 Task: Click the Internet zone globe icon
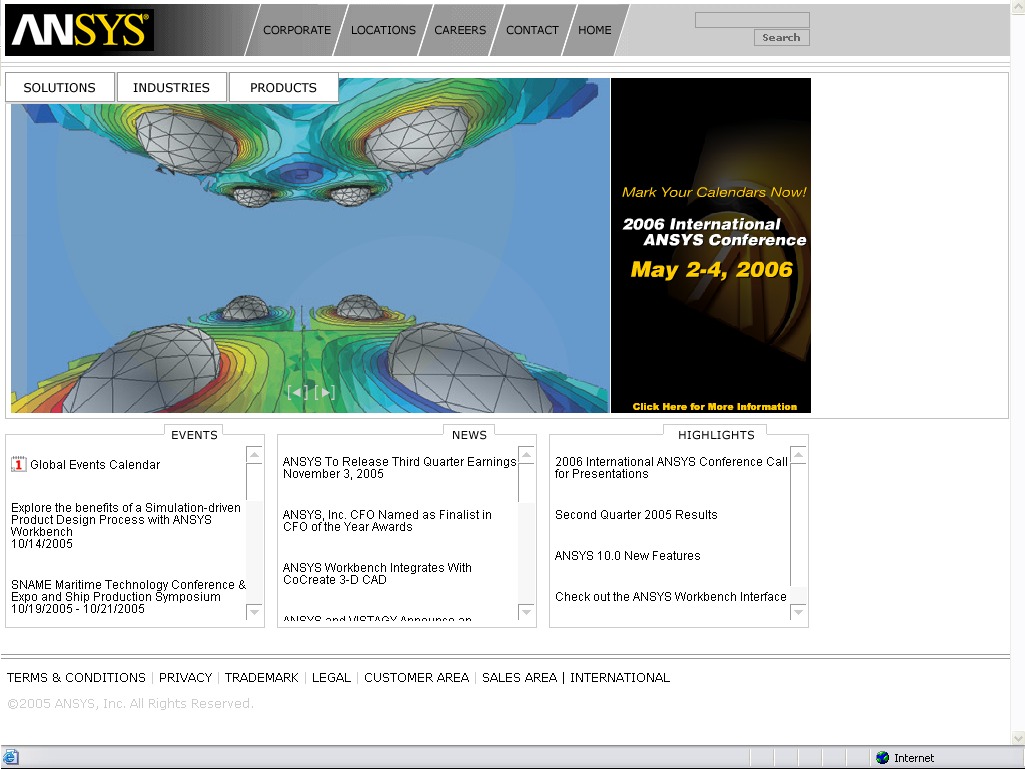coord(882,758)
